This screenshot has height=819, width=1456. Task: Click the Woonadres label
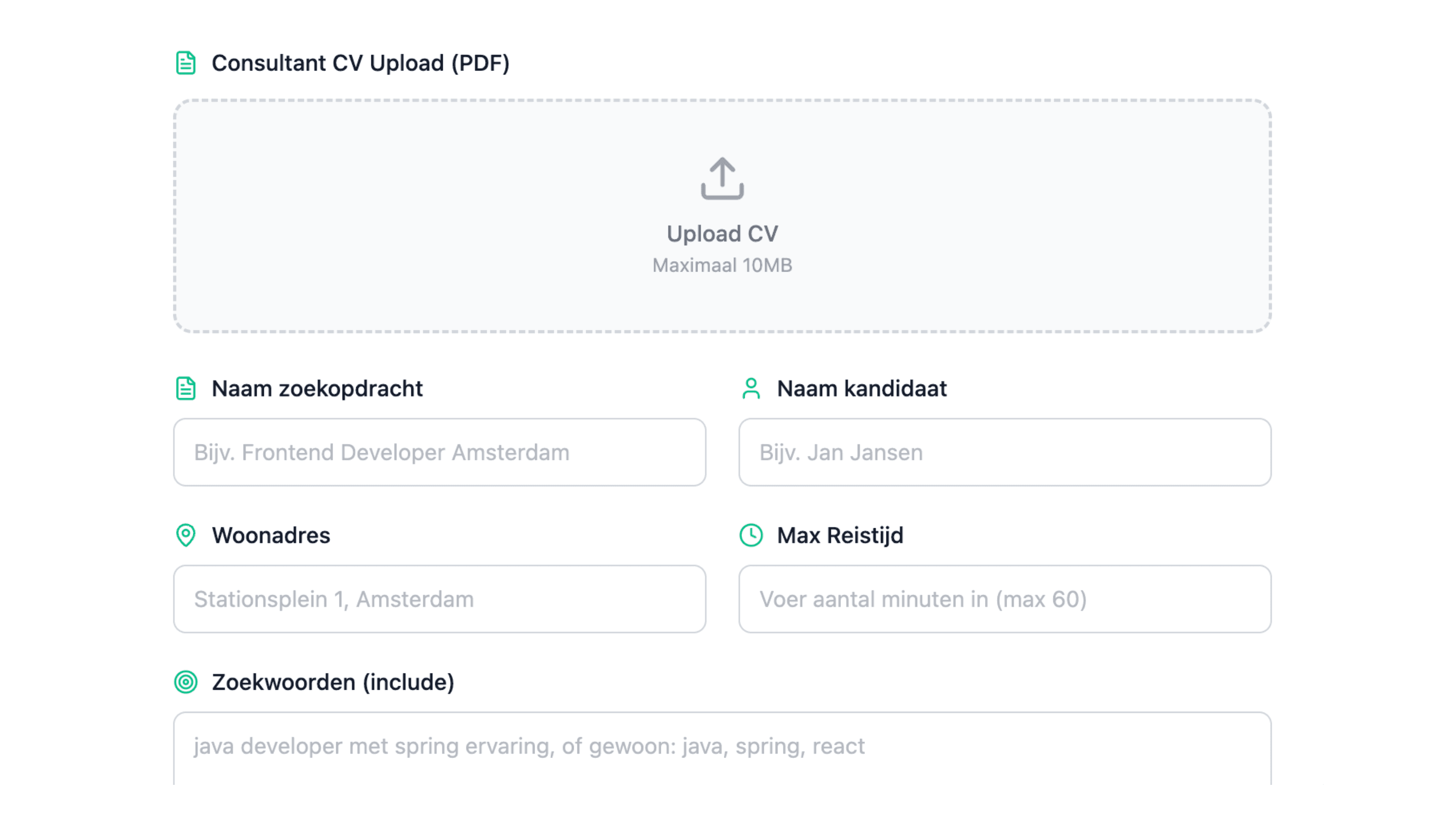[x=271, y=535]
